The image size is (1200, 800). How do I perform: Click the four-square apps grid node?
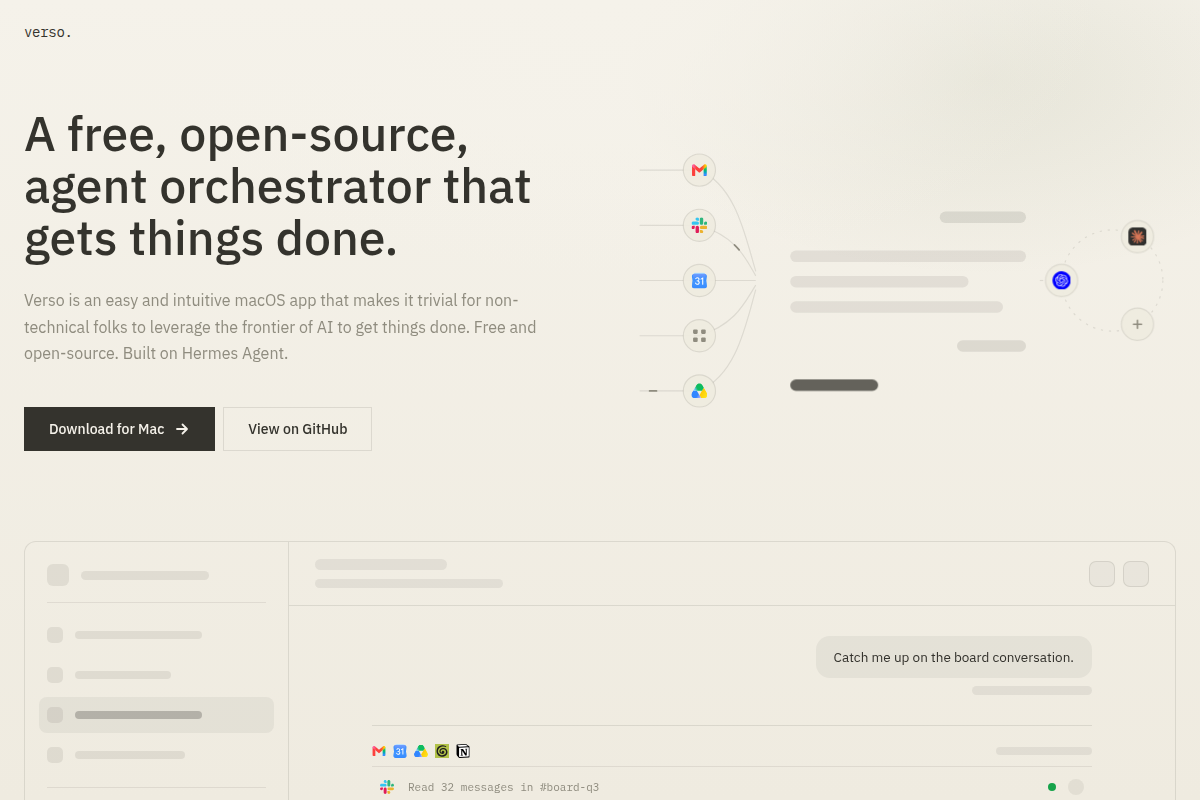(699, 335)
